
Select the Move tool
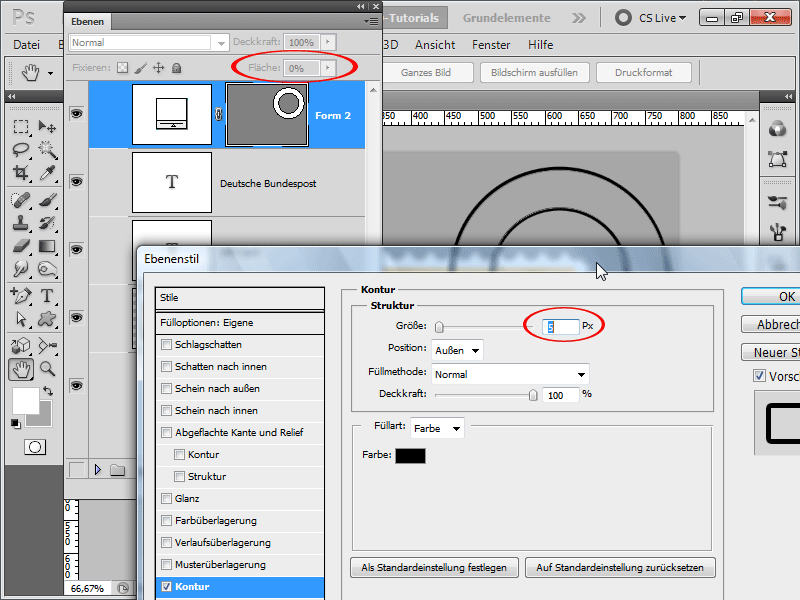(47, 126)
